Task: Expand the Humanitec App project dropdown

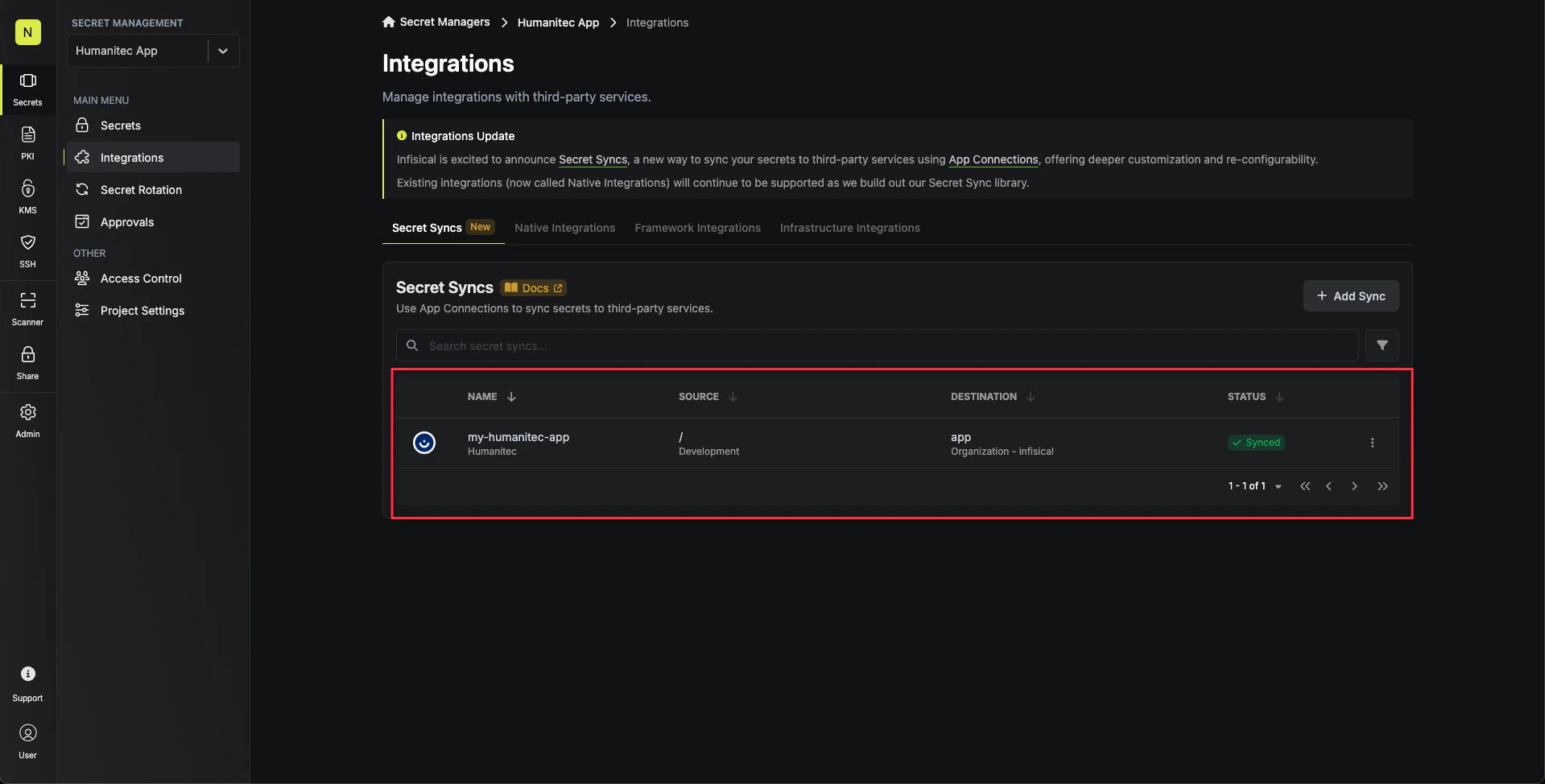Action: pos(223,51)
